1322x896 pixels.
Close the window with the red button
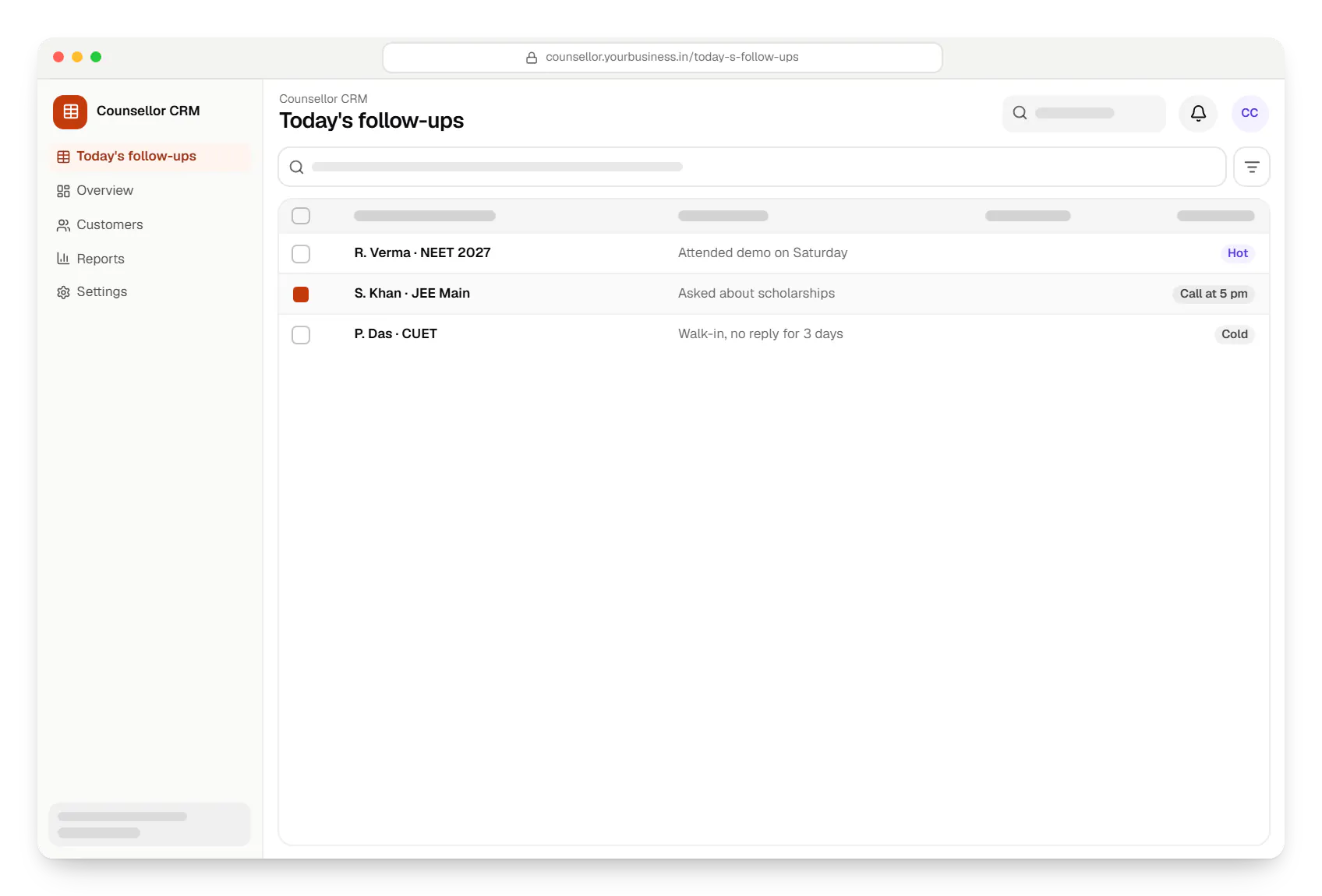coord(58,57)
